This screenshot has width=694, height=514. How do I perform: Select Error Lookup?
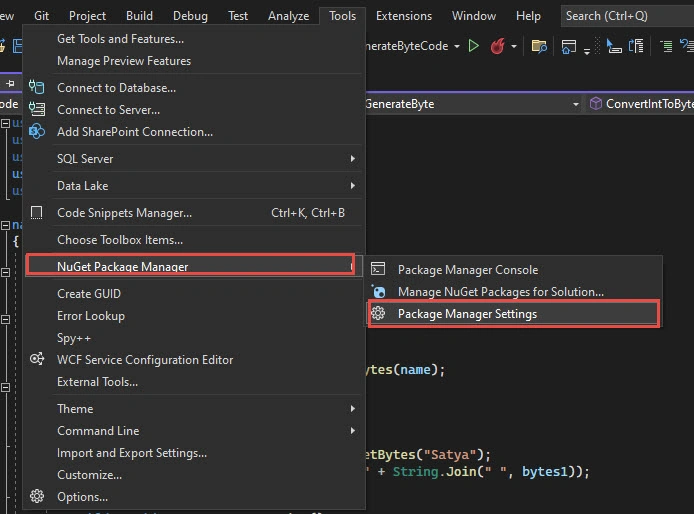(x=194, y=316)
